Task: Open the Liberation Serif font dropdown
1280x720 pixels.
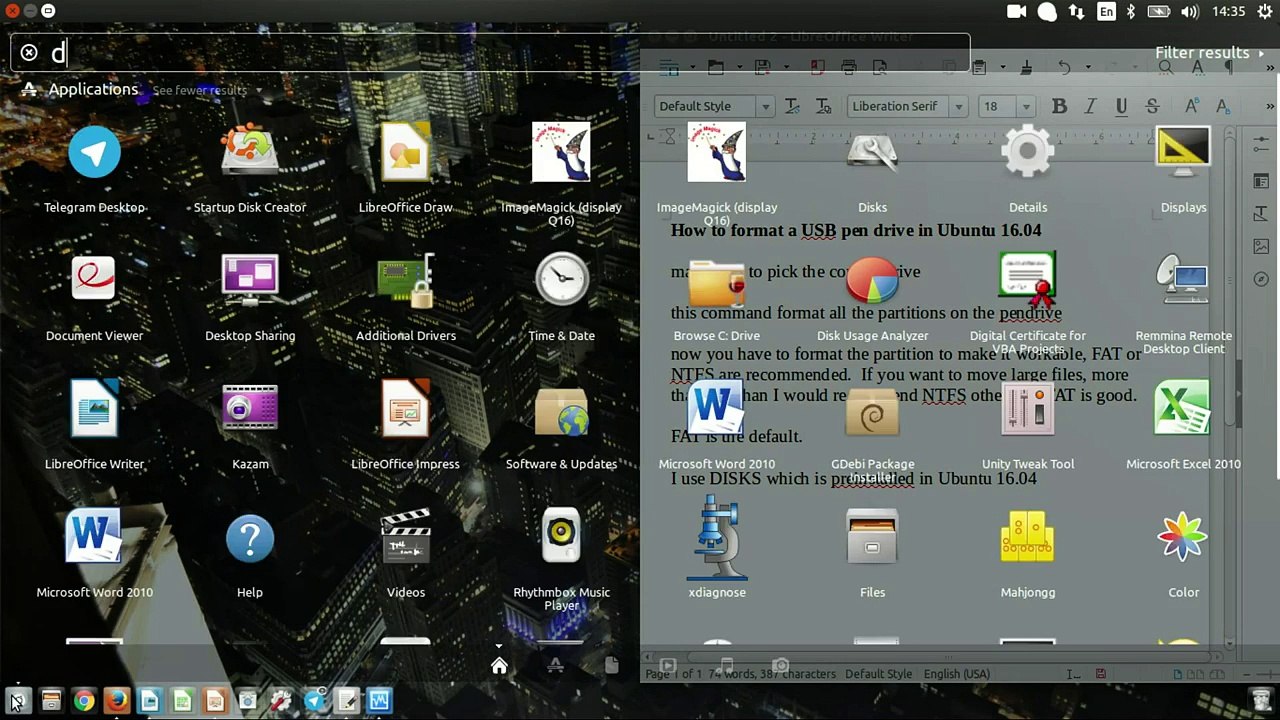Action: pyautogui.click(x=958, y=106)
